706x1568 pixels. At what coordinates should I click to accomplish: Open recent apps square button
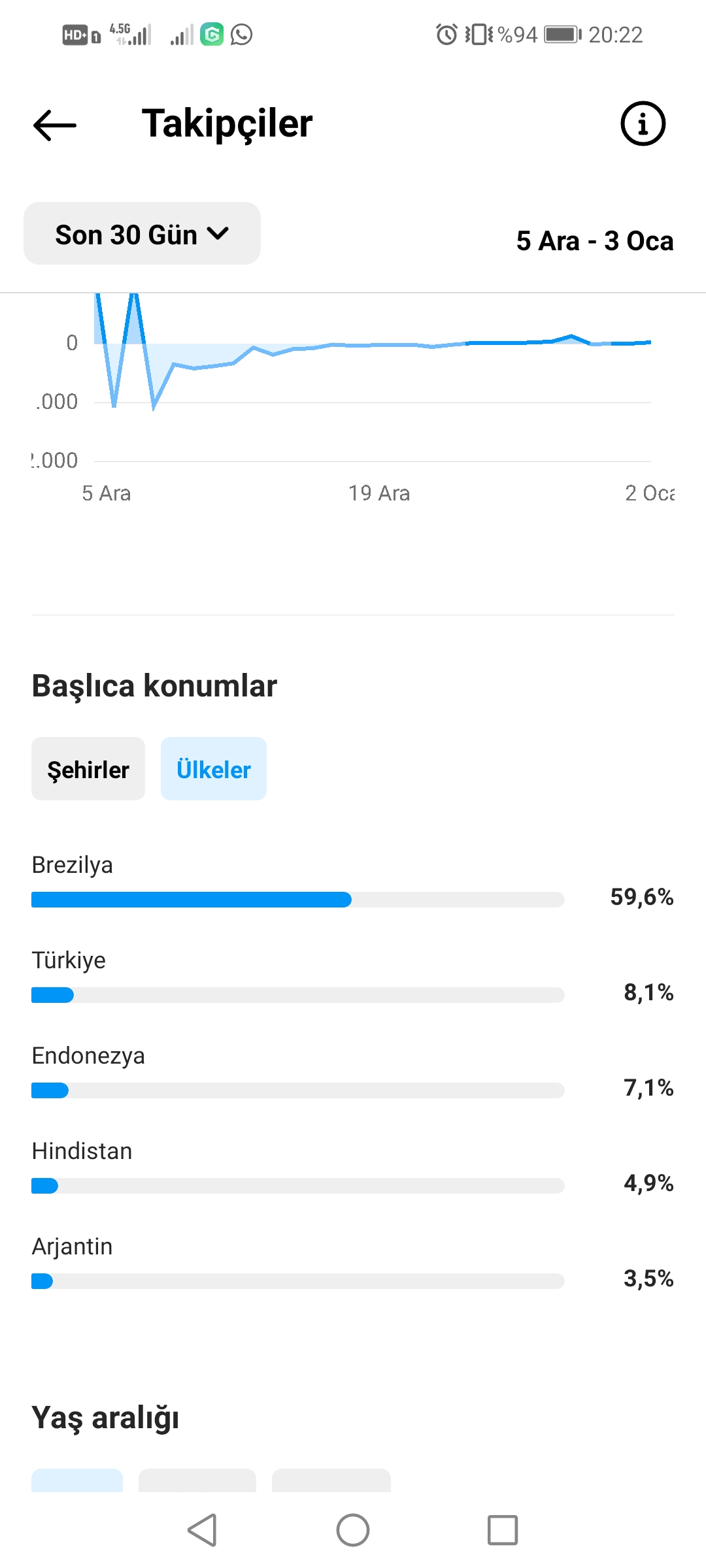point(503,1530)
